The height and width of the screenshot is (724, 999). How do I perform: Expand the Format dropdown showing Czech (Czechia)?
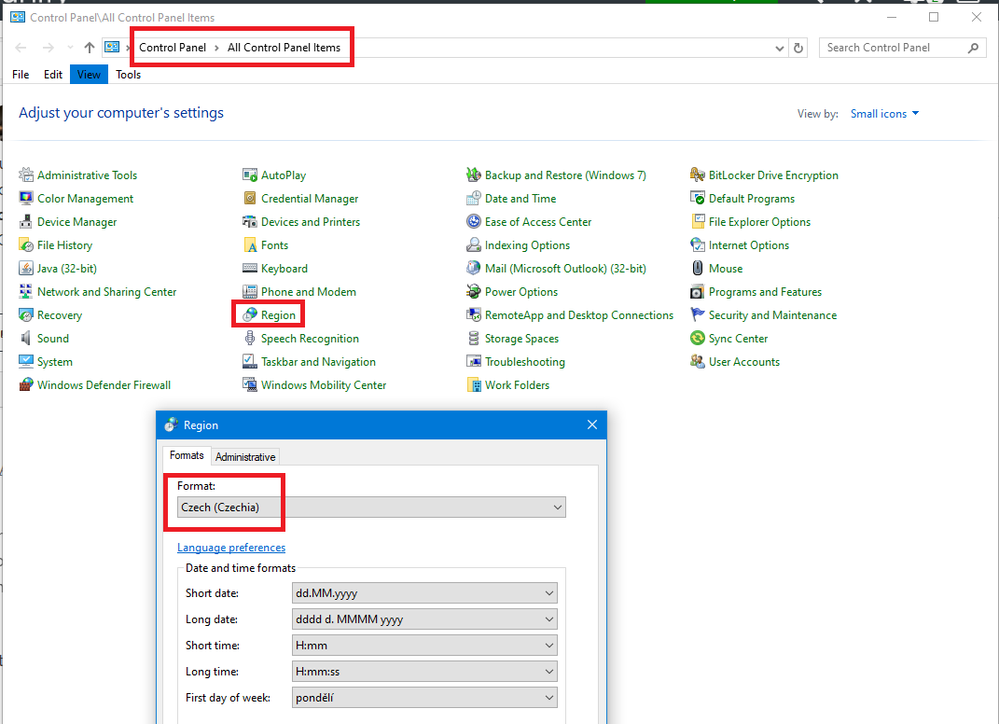(370, 508)
